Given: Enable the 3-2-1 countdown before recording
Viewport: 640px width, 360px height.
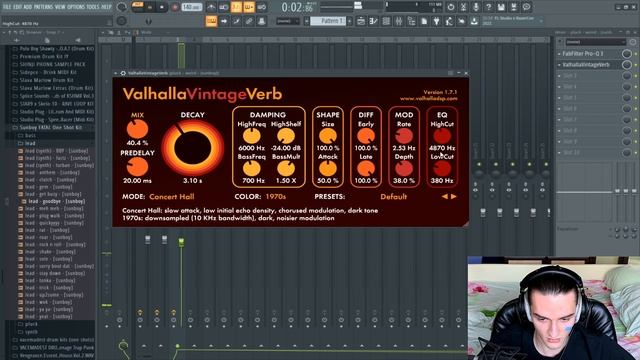Looking at the screenshot, I should [x=236, y=7].
